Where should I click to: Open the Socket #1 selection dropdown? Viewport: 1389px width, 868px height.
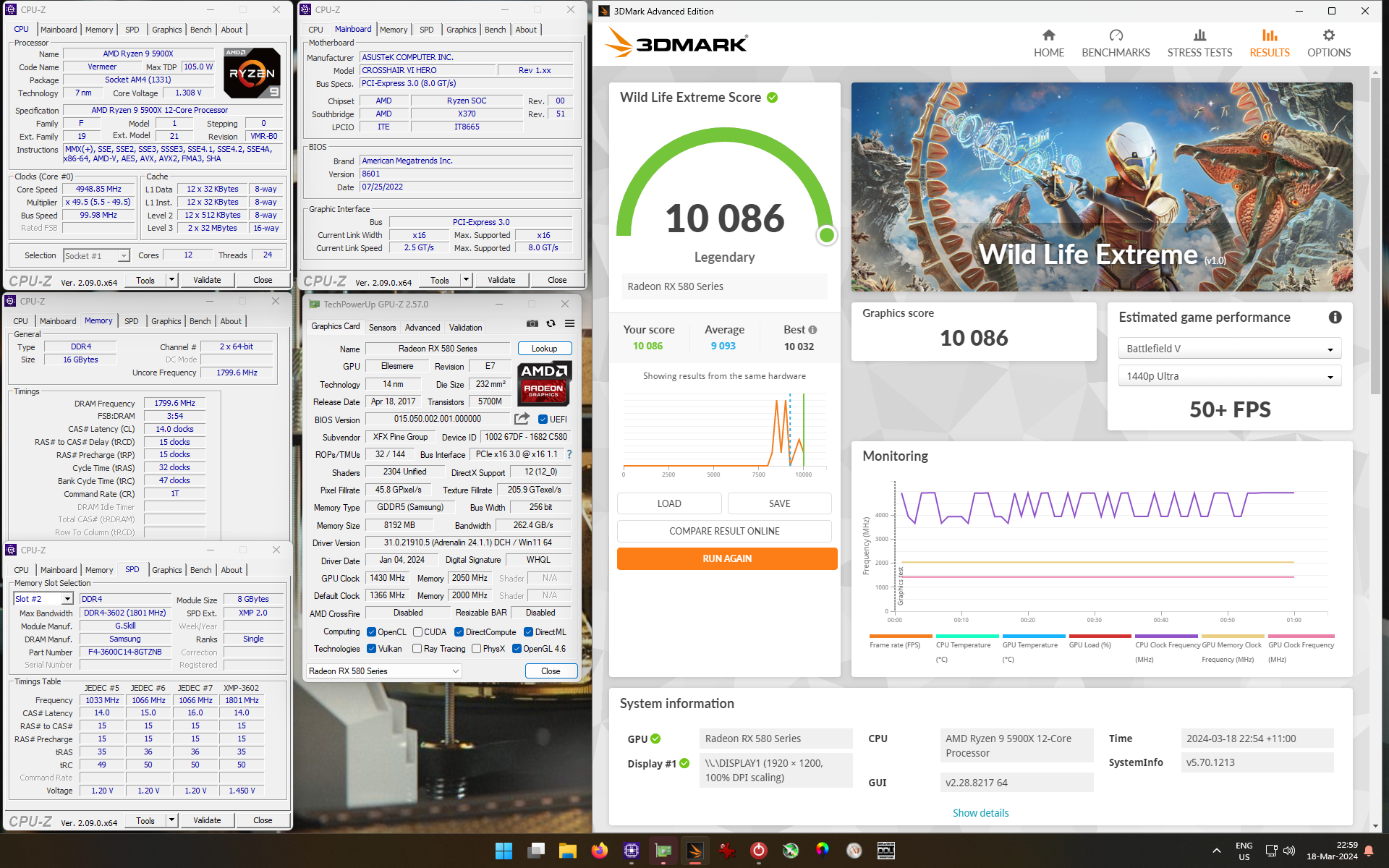click(96, 255)
